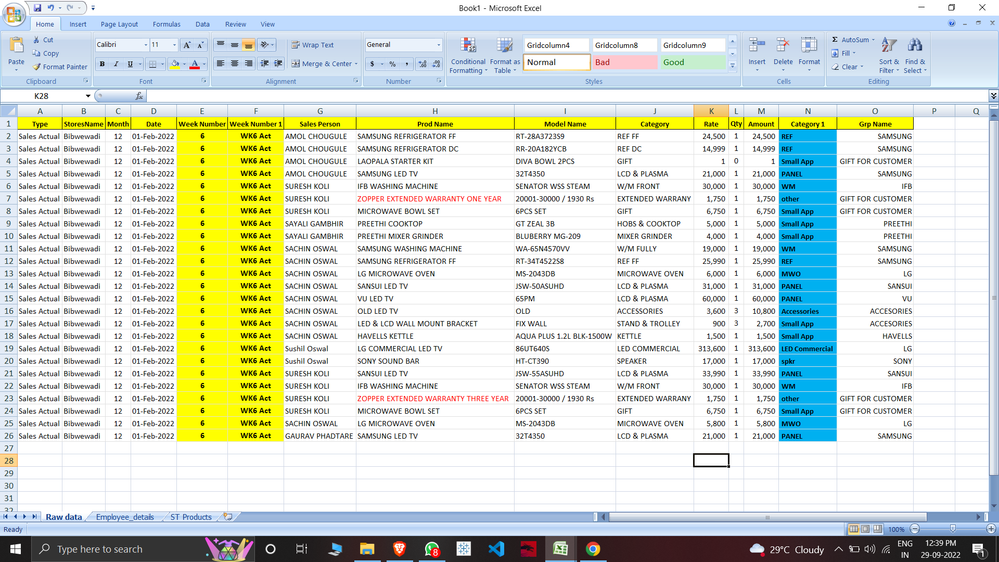Apply the Bad cell style
The height and width of the screenshot is (562, 999).
click(624, 62)
